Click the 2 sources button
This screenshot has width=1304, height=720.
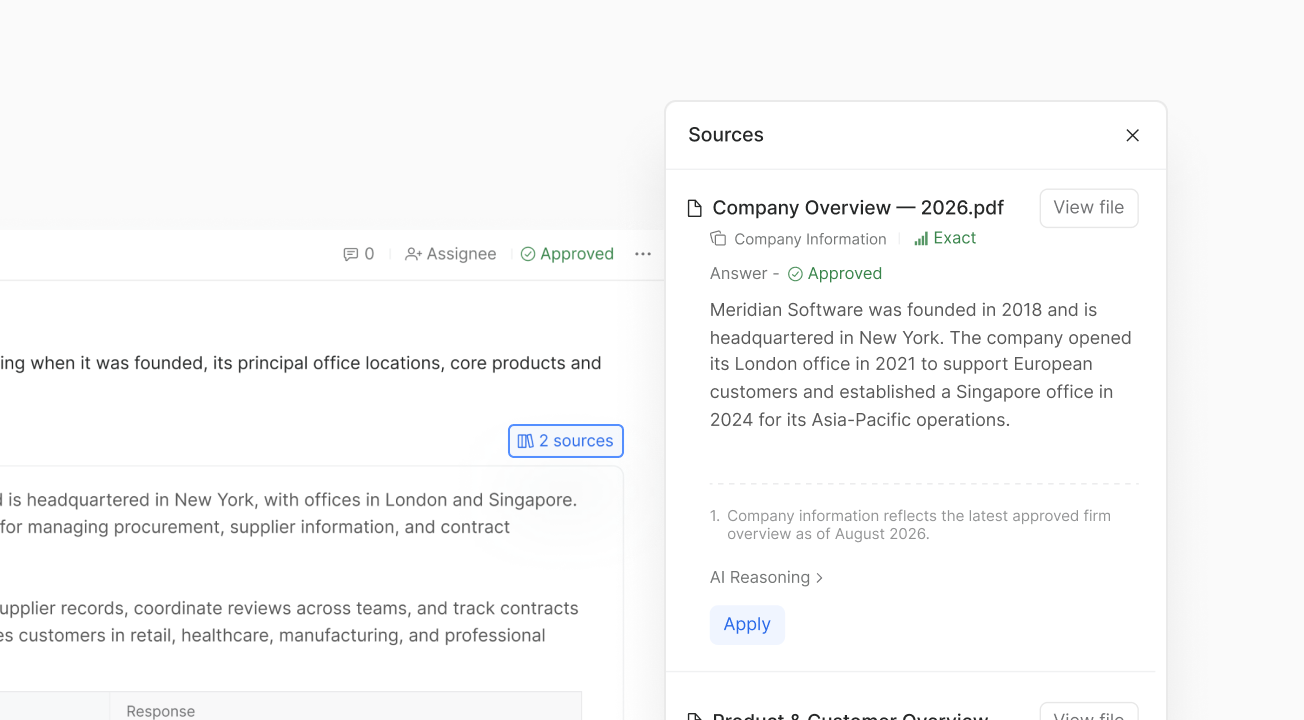[566, 441]
